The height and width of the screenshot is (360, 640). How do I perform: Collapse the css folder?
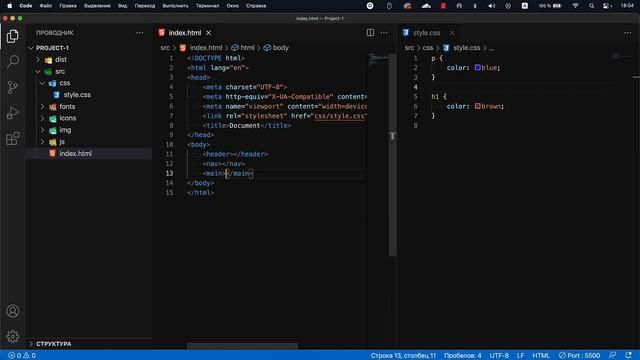coord(64,83)
